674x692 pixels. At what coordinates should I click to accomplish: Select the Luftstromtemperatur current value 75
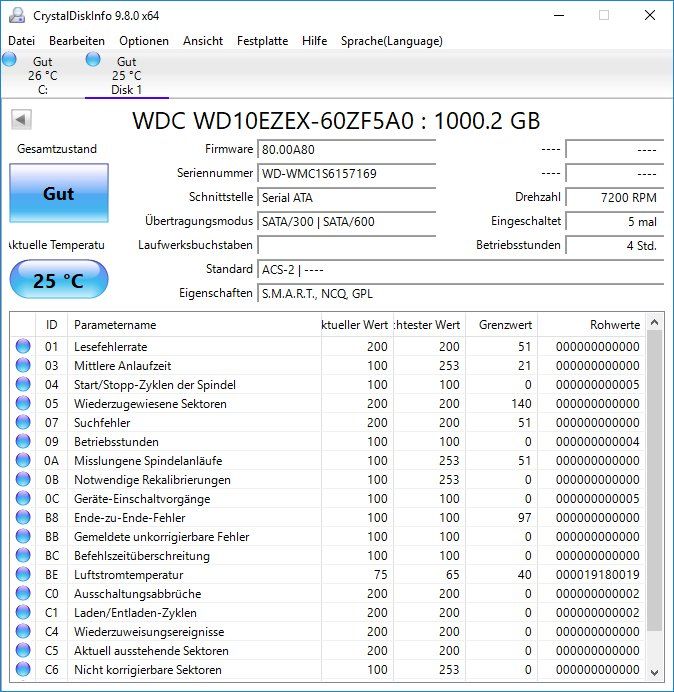[380, 575]
